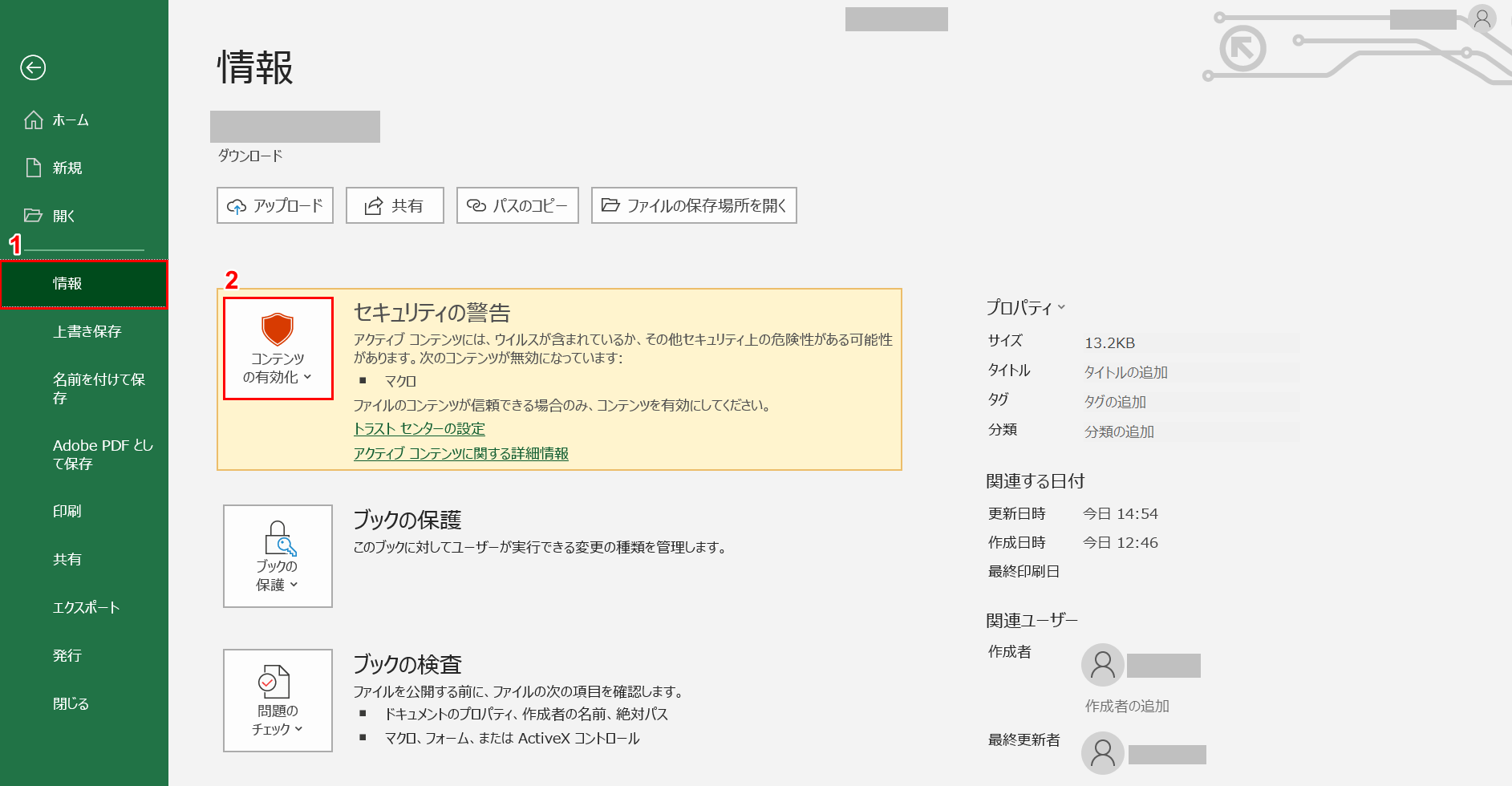Click the アップロード cloud icon
The image size is (1512, 786).
pos(237,205)
